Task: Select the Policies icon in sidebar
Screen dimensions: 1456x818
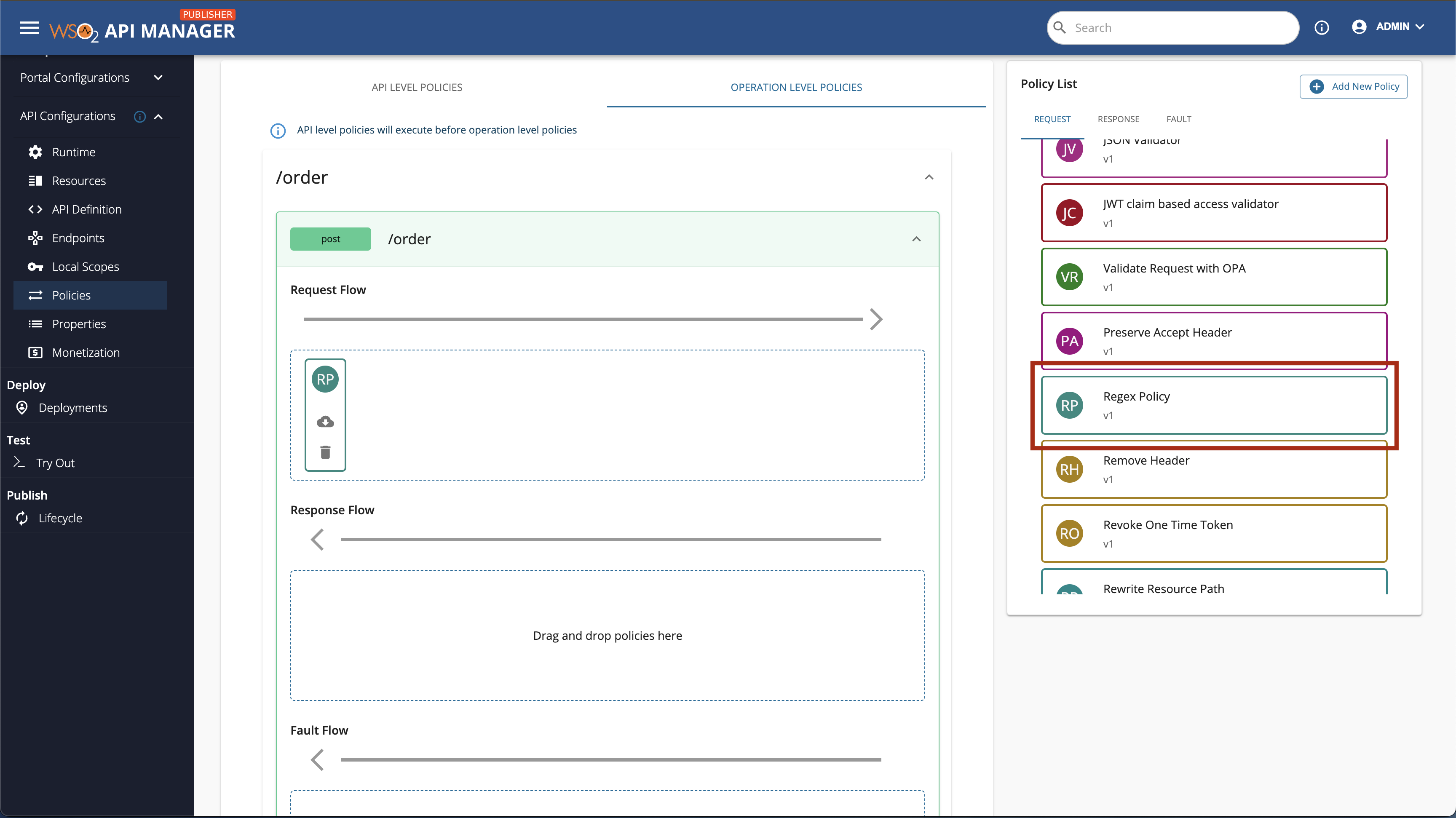Action: [x=35, y=295]
